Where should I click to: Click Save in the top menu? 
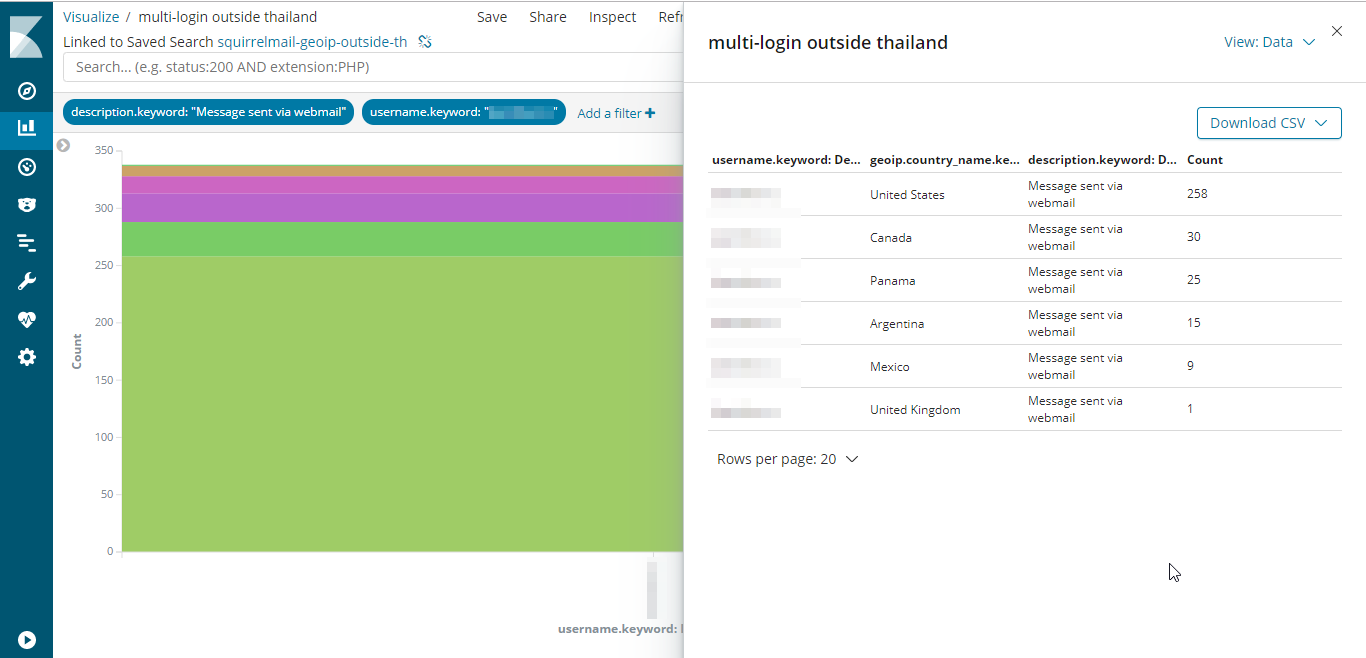point(491,17)
